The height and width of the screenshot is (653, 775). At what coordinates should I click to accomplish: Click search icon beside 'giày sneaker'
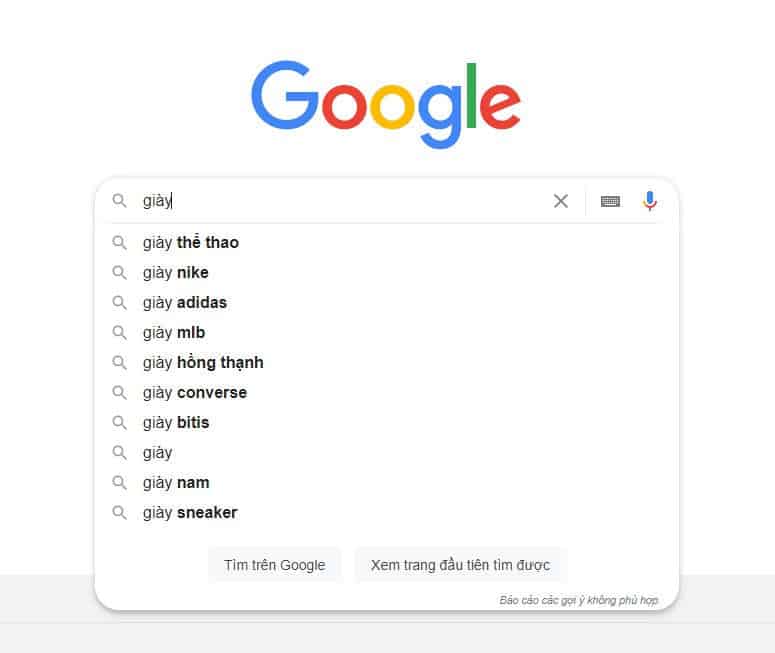[x=120, y=513]
